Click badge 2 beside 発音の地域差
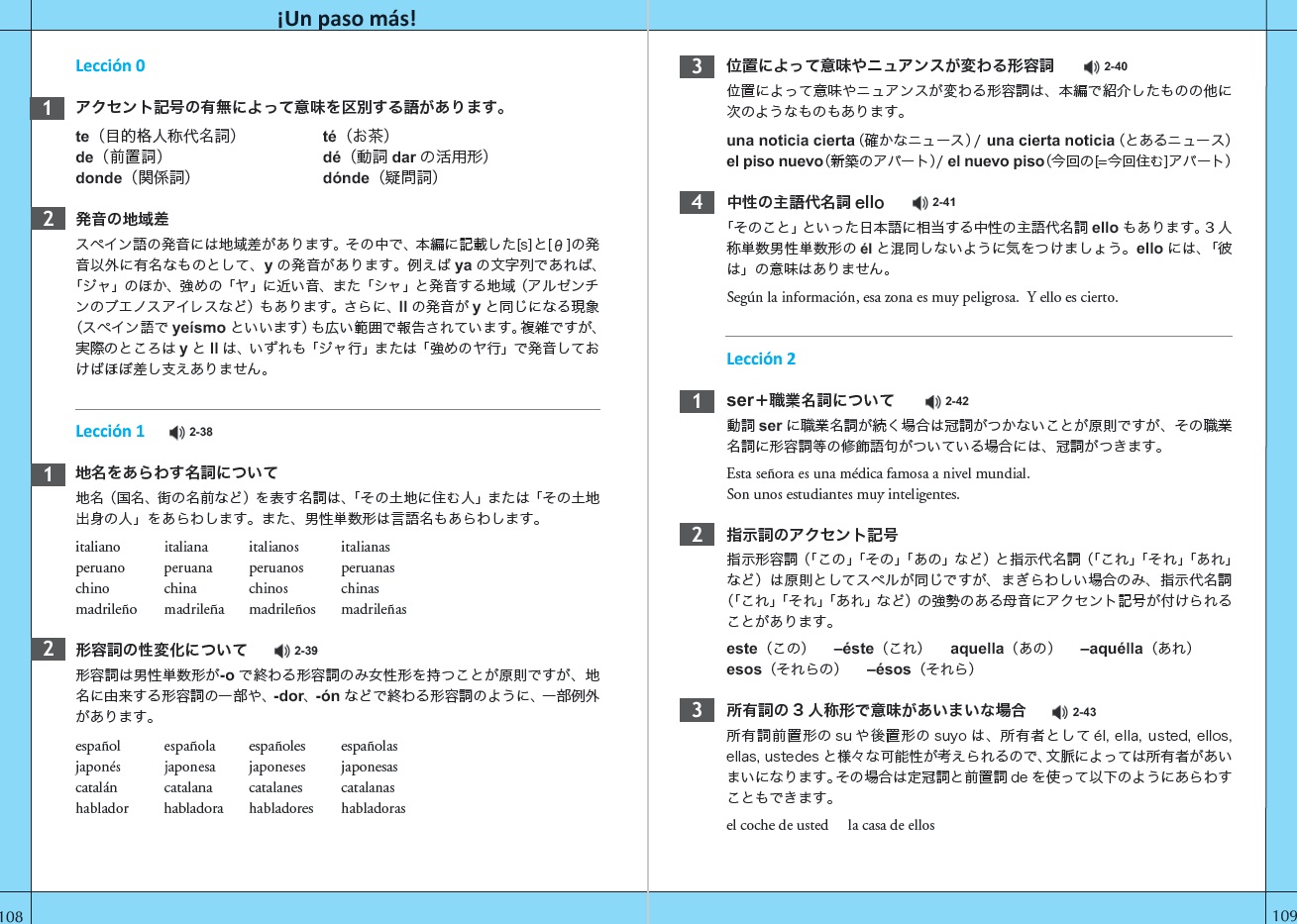1297x924 pixels. [48, 219]
